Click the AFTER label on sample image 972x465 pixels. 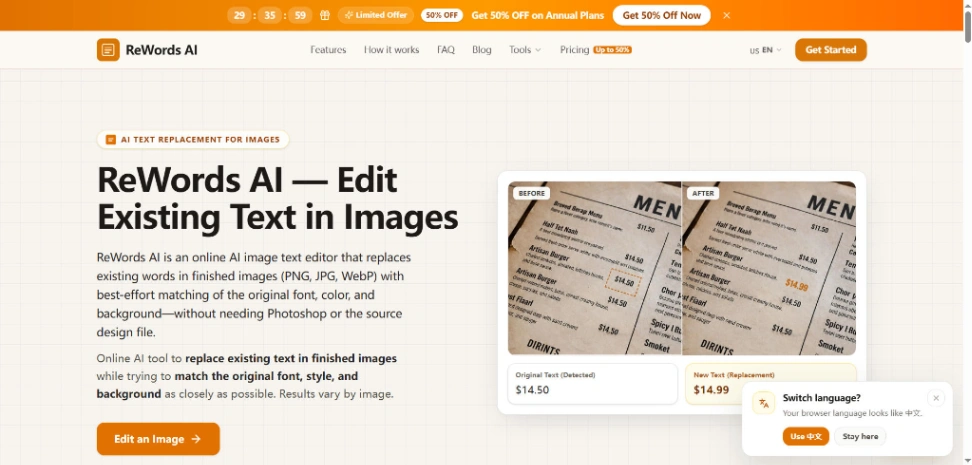(x=703, y=193)
